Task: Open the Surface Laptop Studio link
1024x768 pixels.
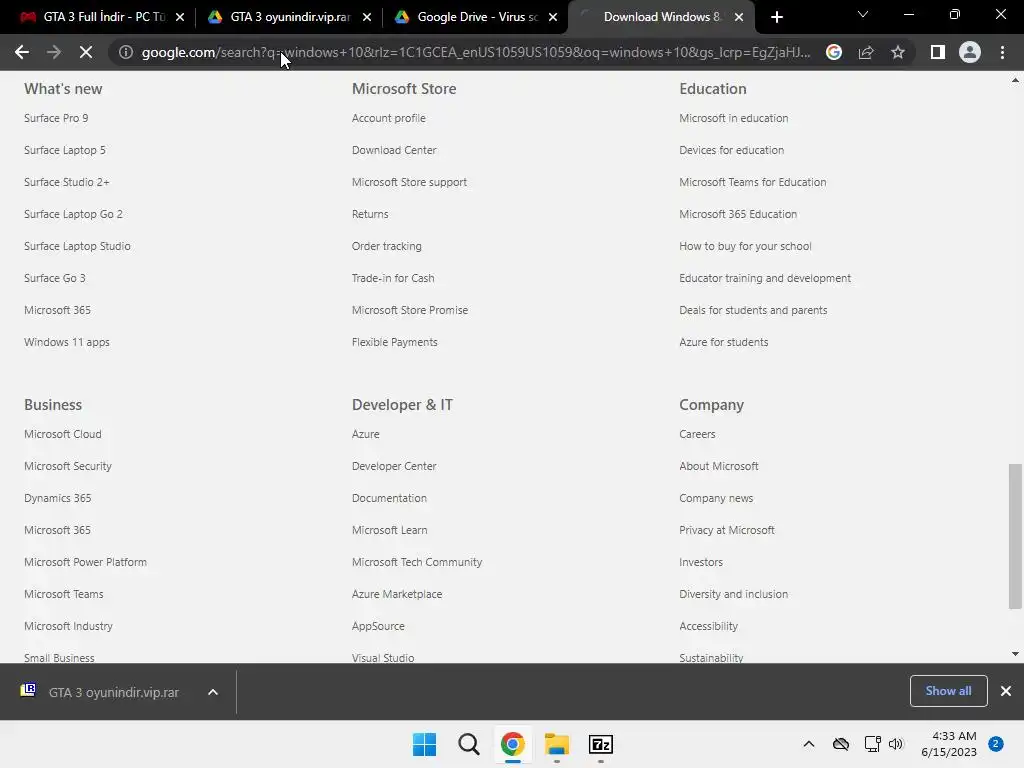Action: tap(77, 246)
